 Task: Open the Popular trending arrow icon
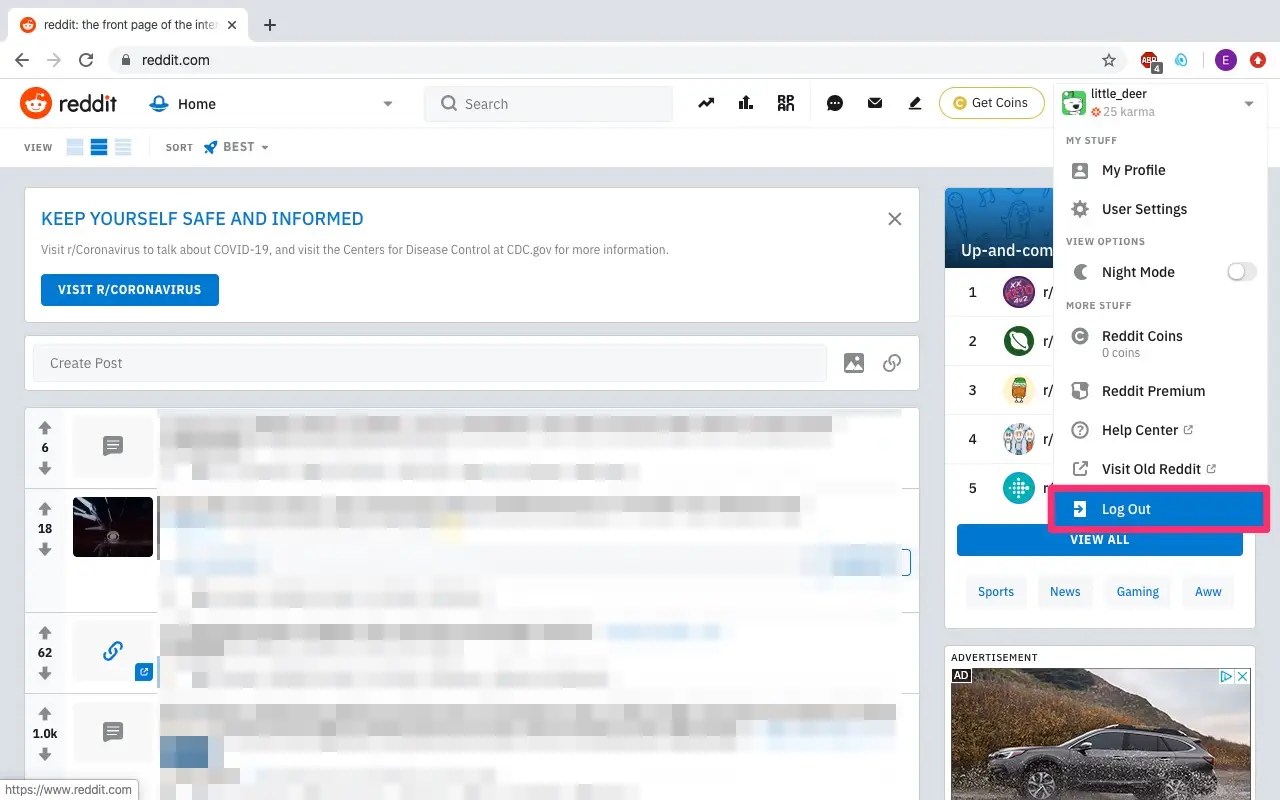pos(706,103)
